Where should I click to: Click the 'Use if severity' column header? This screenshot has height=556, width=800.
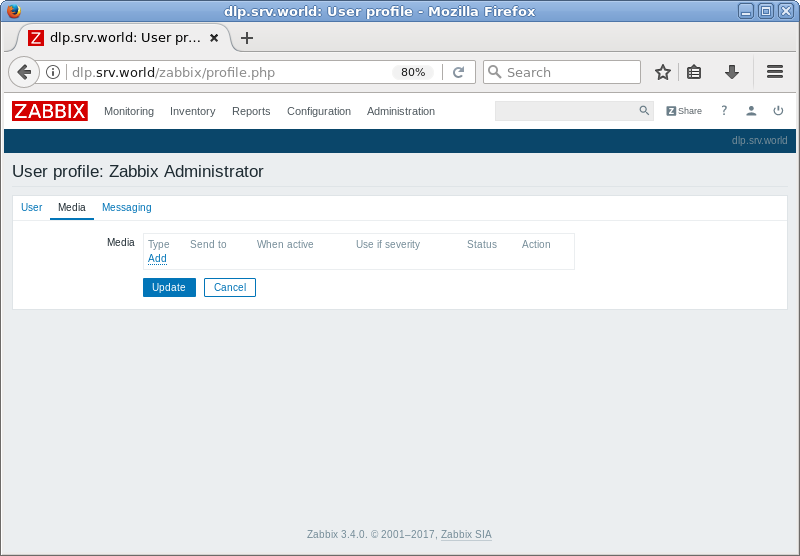(x=388, y=244)
